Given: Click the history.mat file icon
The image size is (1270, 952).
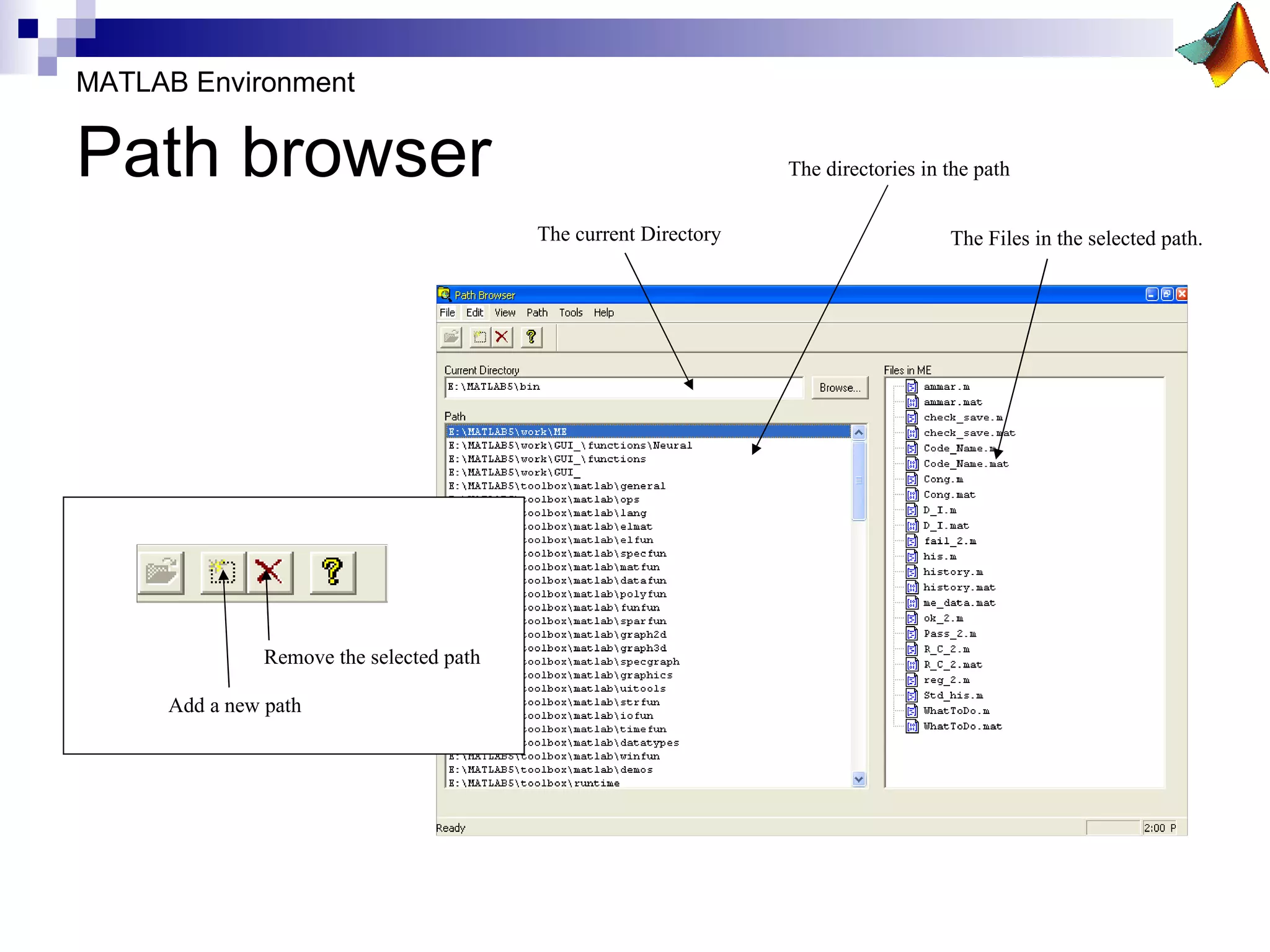Looking at the screenshot, I should click(x=912, y=588).
